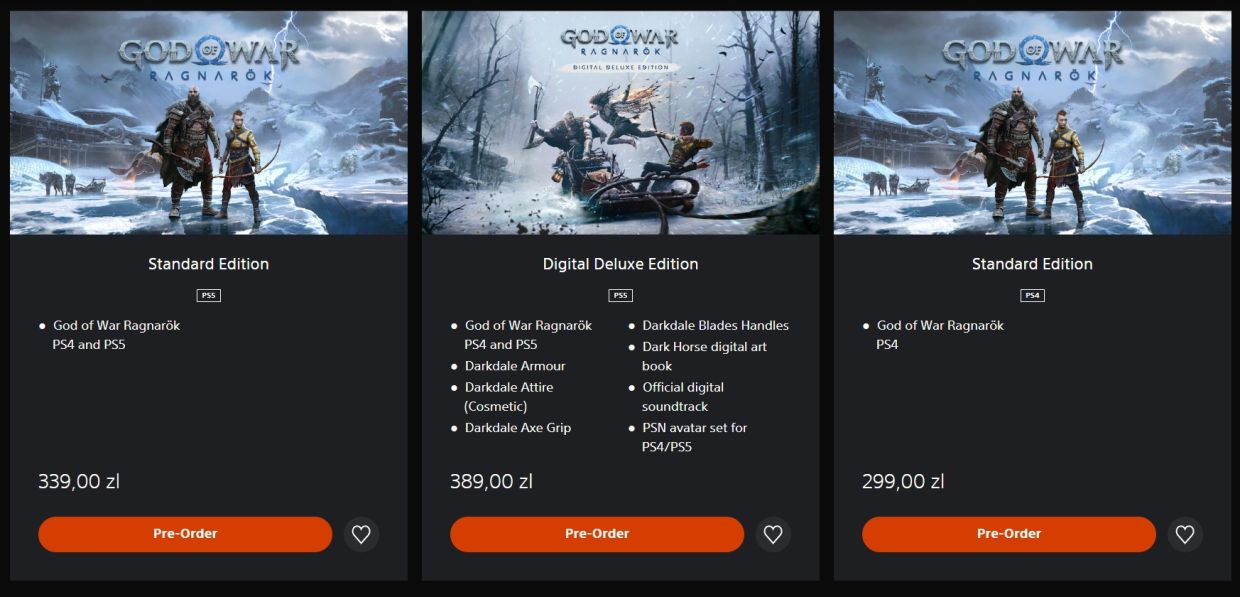Viewport: 1240px width, 597px height.
Task: Click PS5 badge under first Standard Edition
Action: [x=209, y=295]
